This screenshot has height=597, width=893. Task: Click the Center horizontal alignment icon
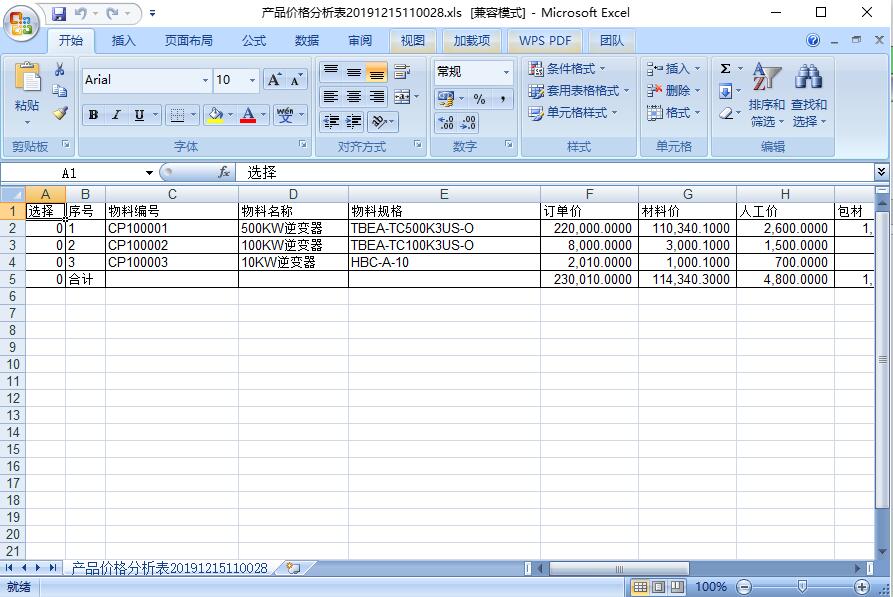353,97
